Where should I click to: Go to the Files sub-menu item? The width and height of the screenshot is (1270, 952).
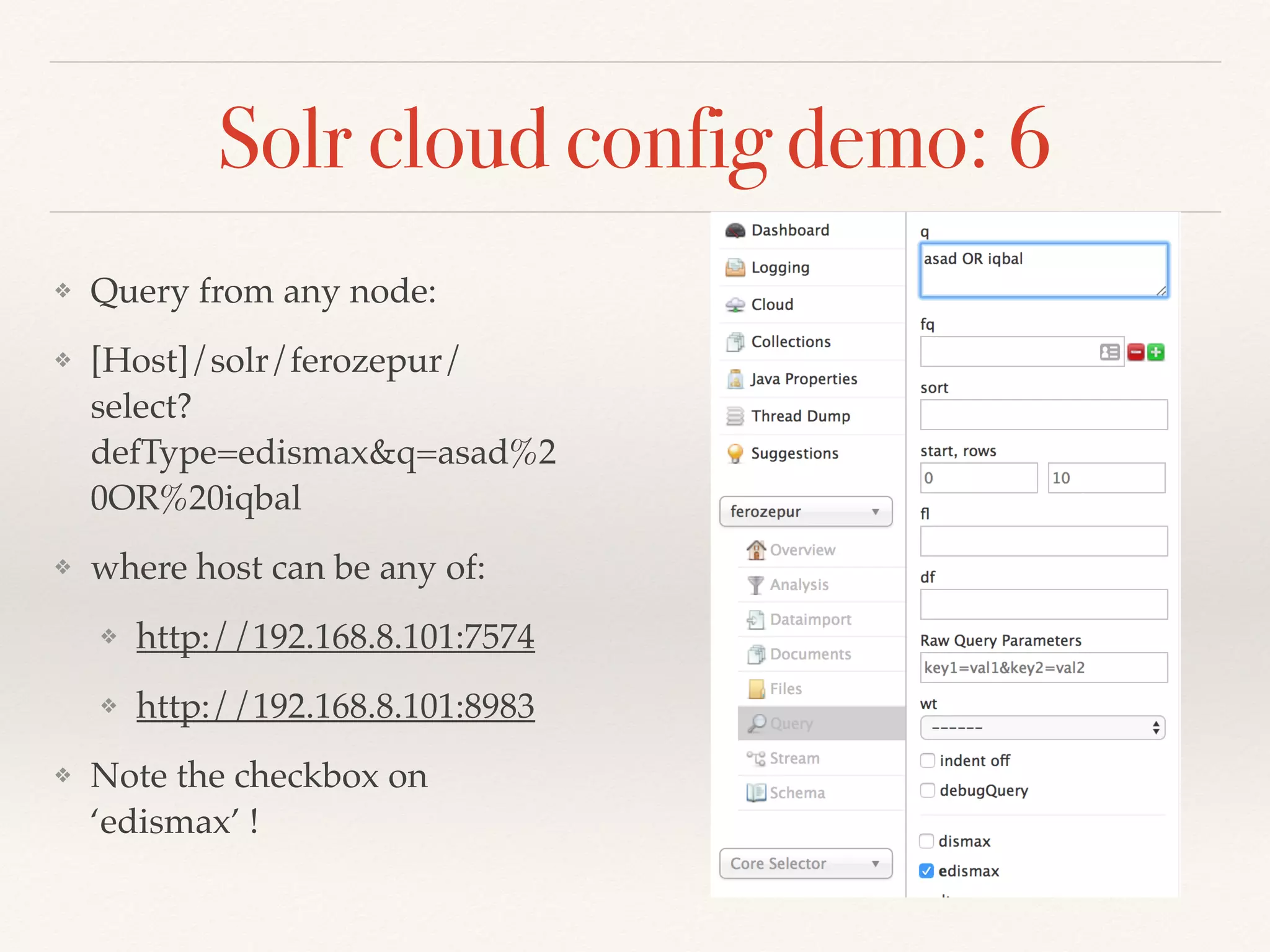coord(822,689)
